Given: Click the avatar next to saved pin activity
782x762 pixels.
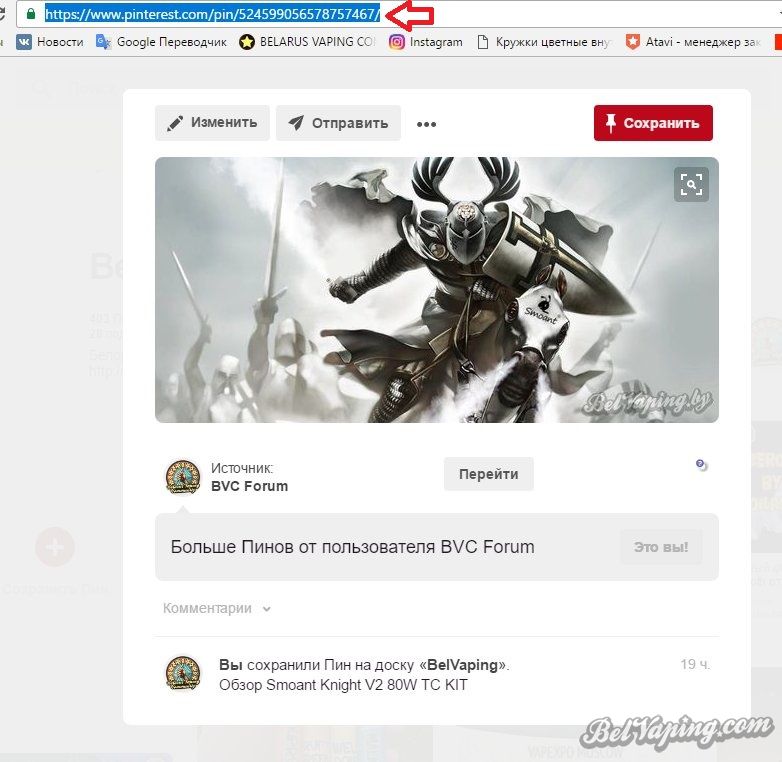Looking at the screenshot, I should [x=183, y=673].
